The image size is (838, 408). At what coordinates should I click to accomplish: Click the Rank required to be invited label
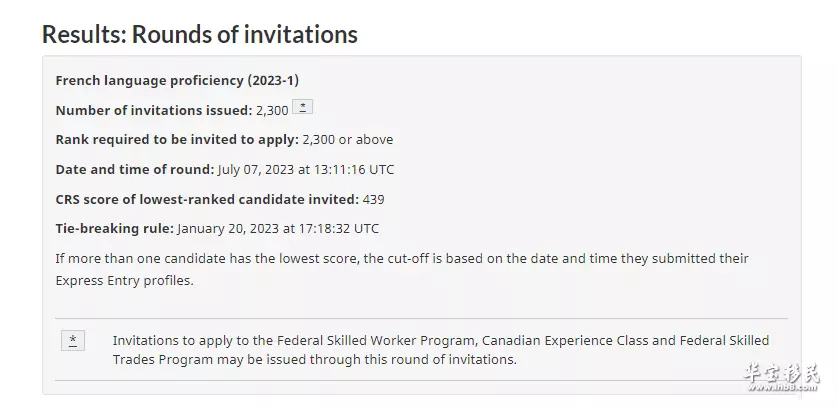(177, 140)
